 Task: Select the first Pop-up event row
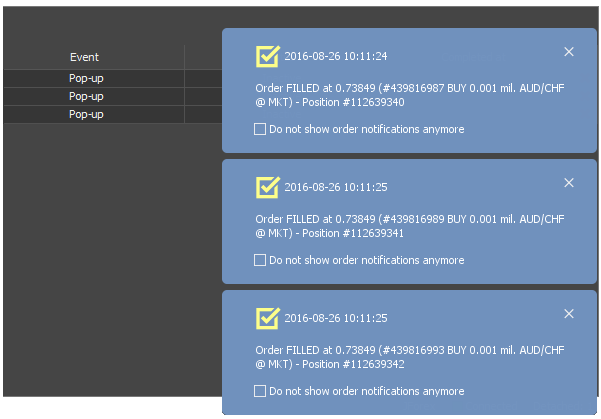click(113, 78)
